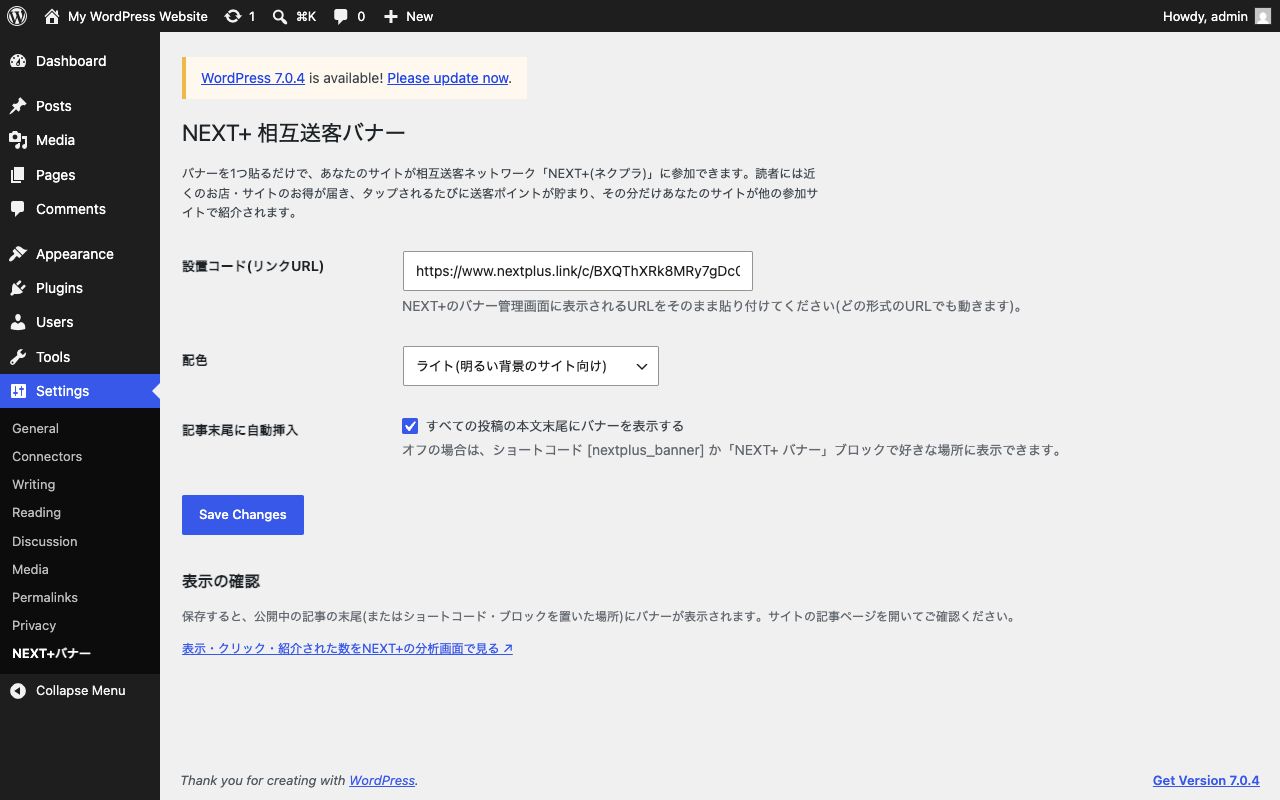
Task: Click the Appearance paintbrush icon
Action: point(18,254)
